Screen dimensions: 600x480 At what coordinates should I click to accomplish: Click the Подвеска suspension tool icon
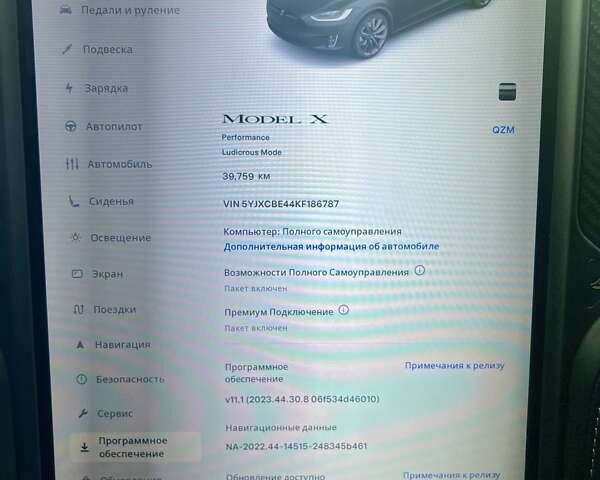tap(67, 49)
